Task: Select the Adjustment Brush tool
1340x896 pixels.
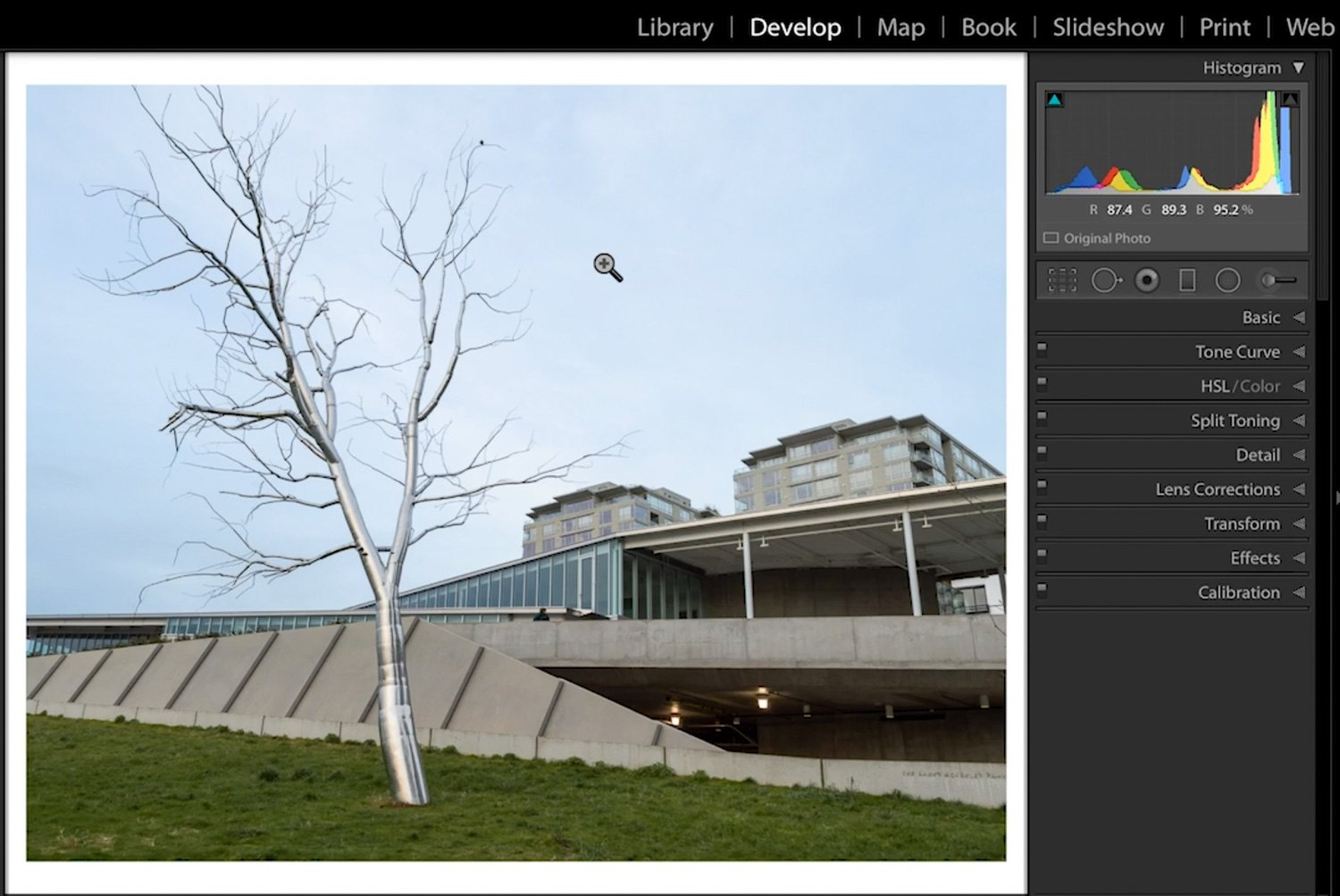Action: click(1276, 280)
